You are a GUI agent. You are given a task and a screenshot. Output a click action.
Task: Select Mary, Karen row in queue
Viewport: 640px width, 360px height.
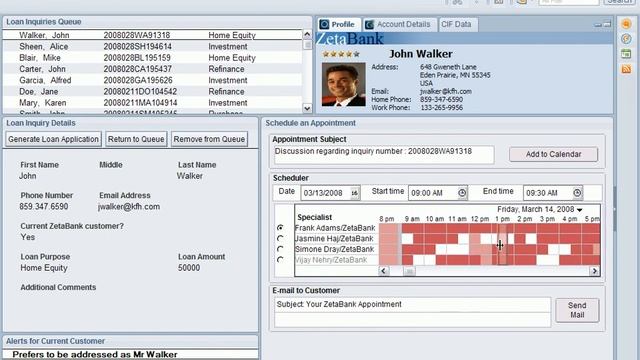152,103
